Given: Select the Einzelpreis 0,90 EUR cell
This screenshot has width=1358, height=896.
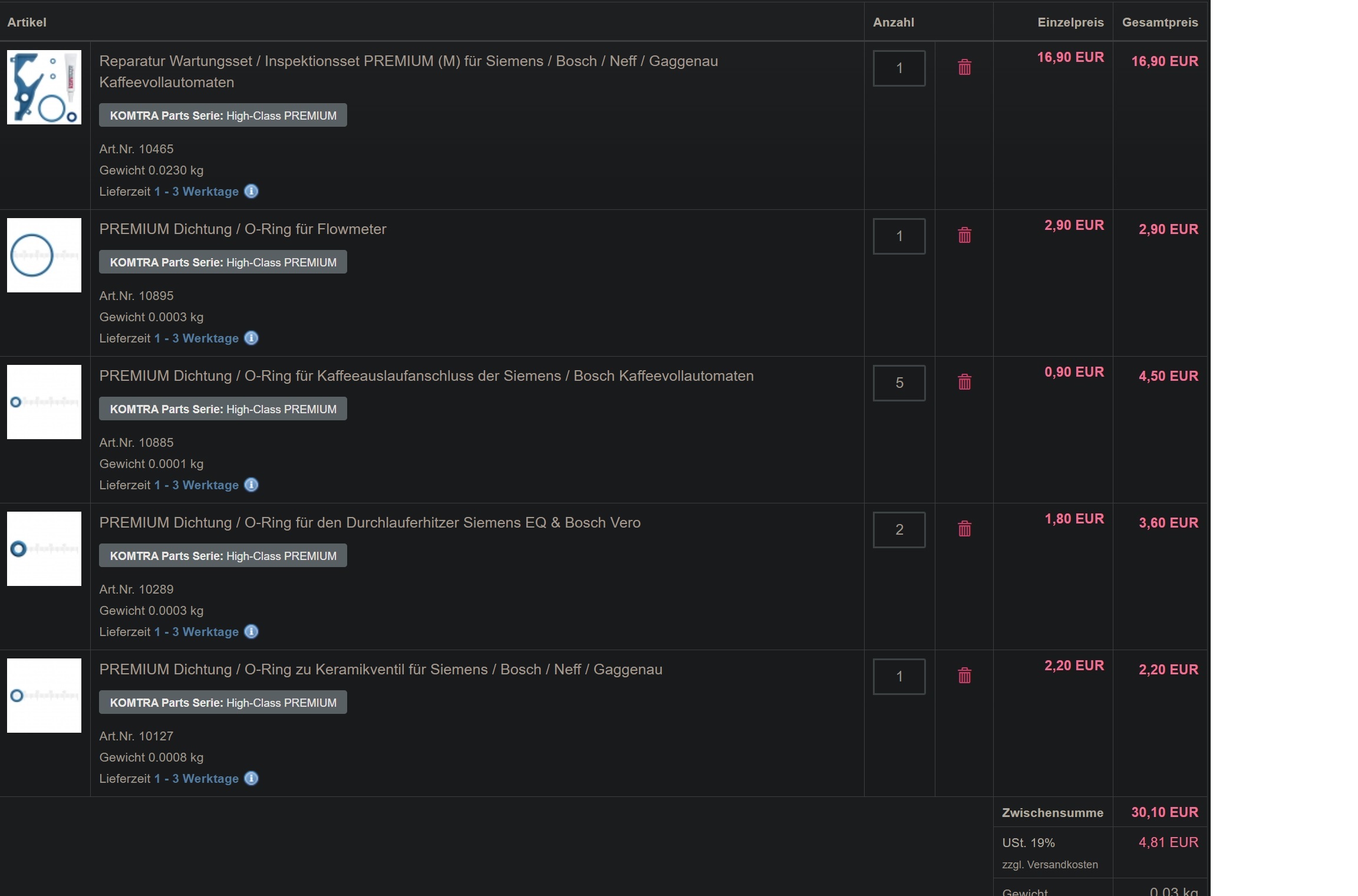Looking at the screenshot, I should pos(1074,372).
